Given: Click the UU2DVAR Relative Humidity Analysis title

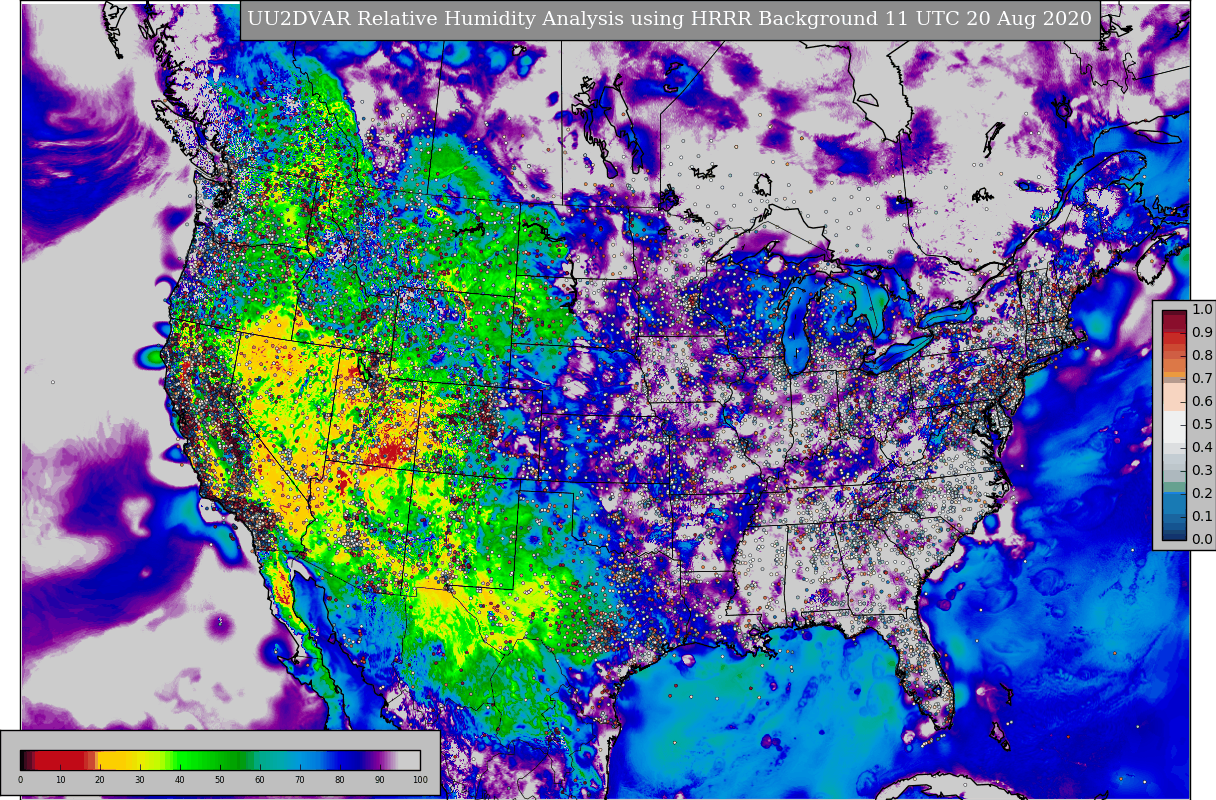Looking at the screenshot, I should pos(670,19).
